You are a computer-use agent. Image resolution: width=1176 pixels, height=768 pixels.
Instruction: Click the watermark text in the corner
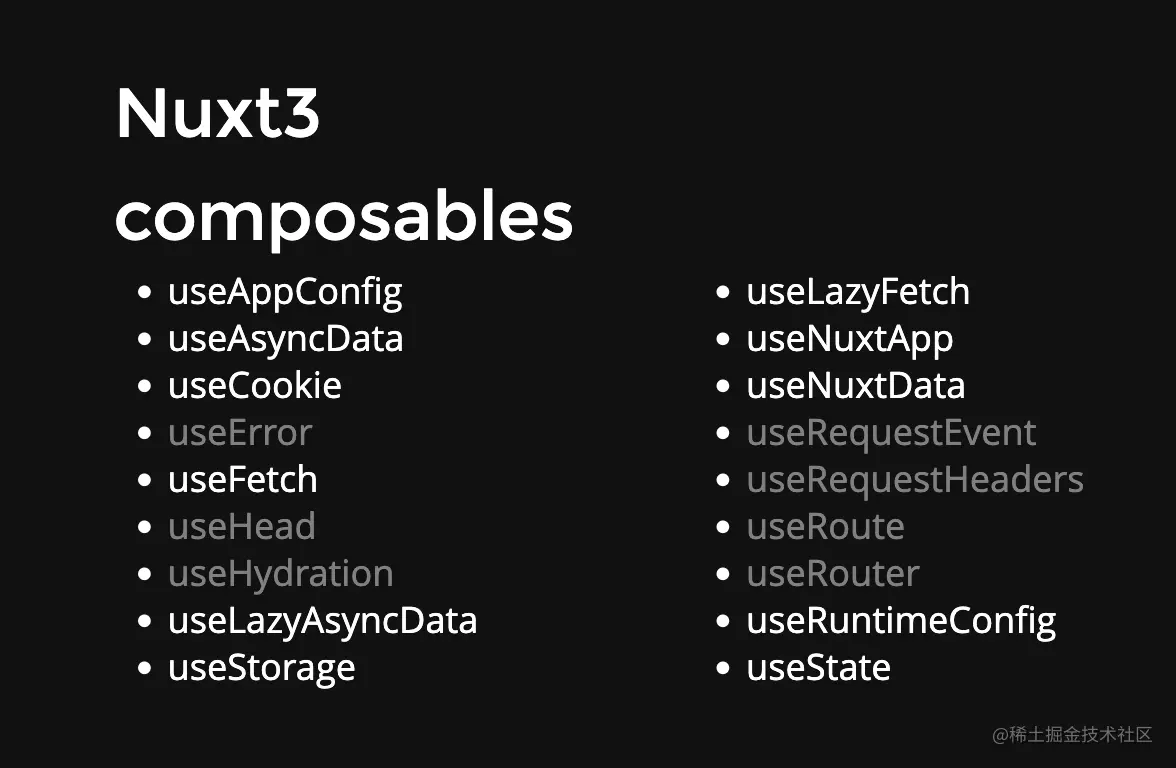(1072, 735)
